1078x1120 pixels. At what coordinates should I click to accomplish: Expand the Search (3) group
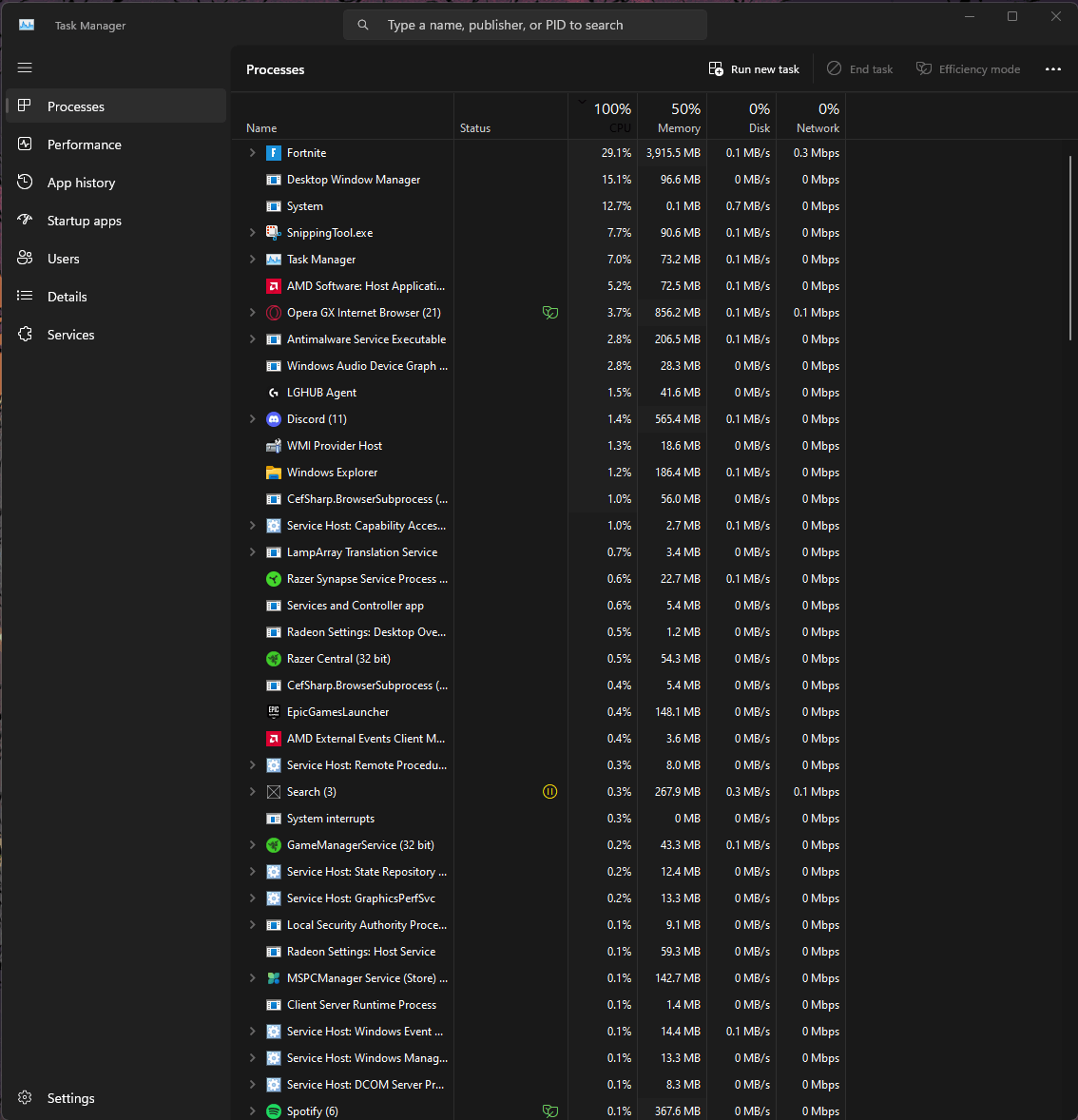pos(252,791)
